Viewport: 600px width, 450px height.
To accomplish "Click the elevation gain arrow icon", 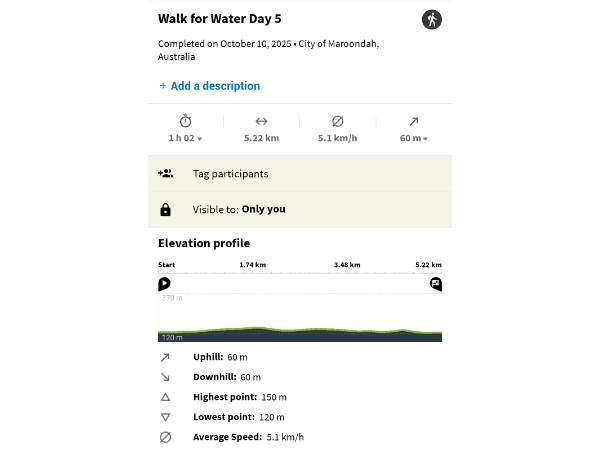I will coord(414,121).
